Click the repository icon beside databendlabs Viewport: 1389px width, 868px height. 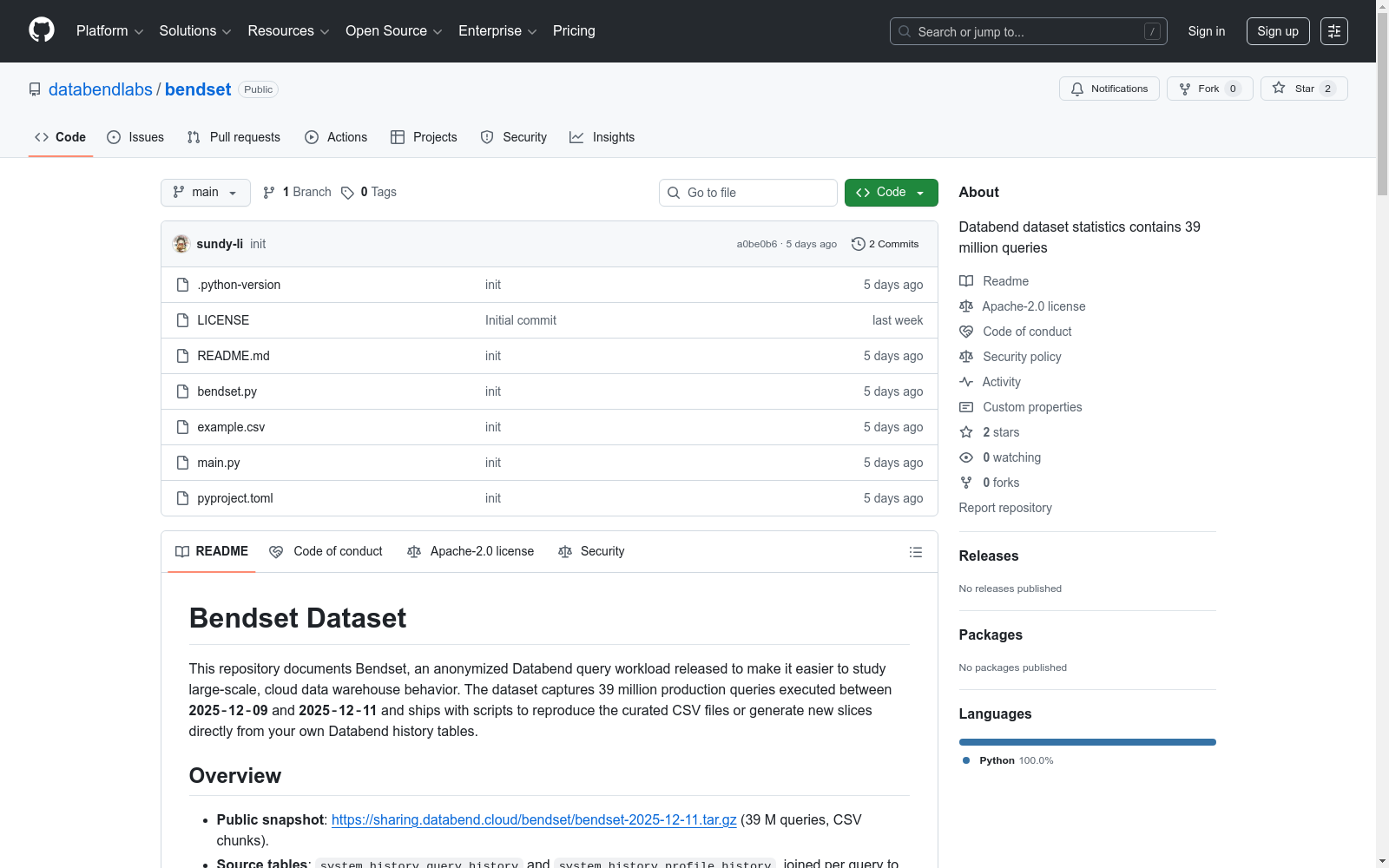click(x=35, y=89)
